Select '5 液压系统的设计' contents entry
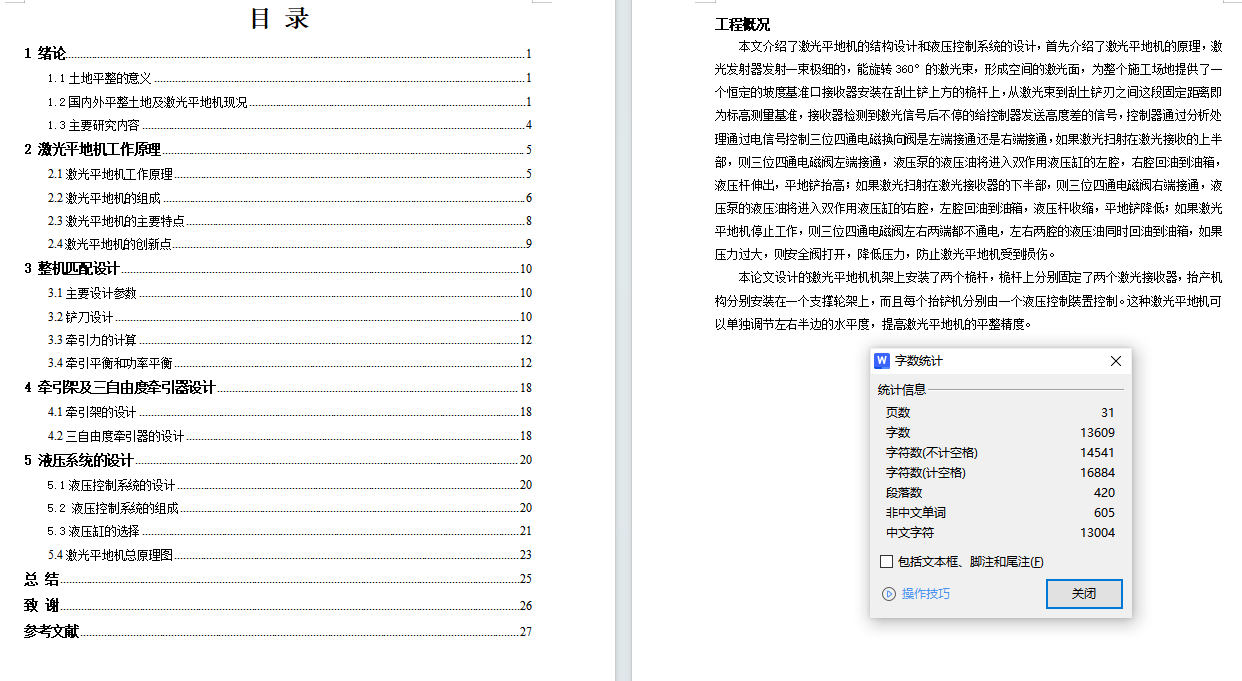 79,460
